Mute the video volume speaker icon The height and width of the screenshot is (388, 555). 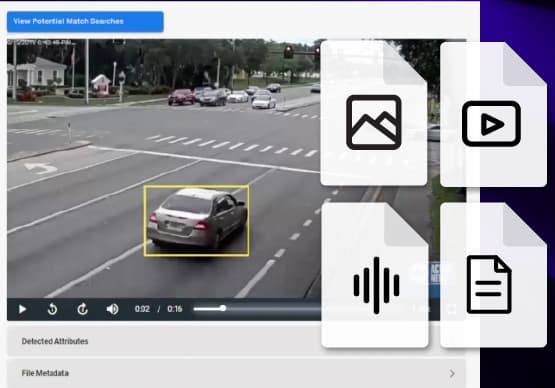(113, 309)
